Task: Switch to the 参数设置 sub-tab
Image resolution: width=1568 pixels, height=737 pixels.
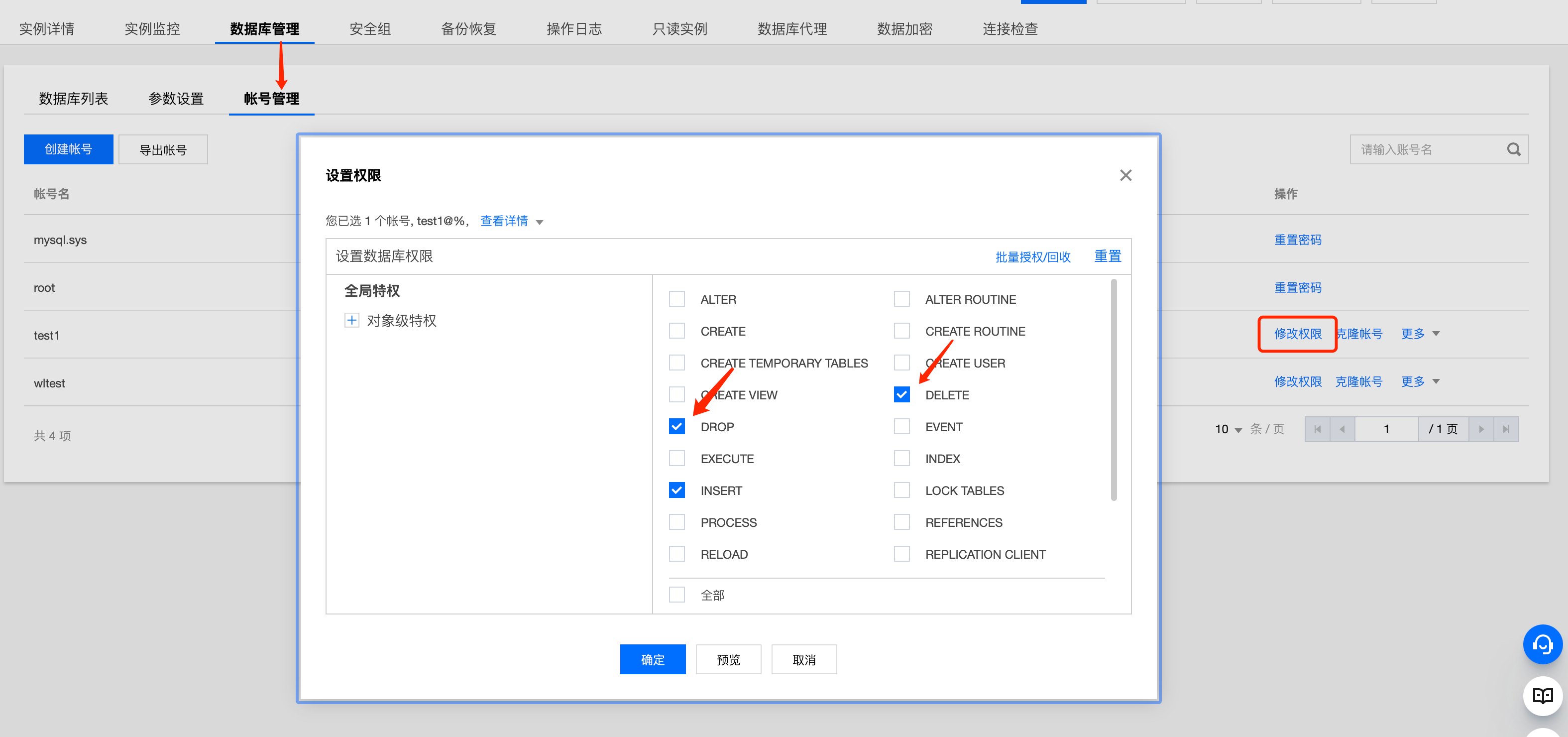Action: tap(176, 99)
